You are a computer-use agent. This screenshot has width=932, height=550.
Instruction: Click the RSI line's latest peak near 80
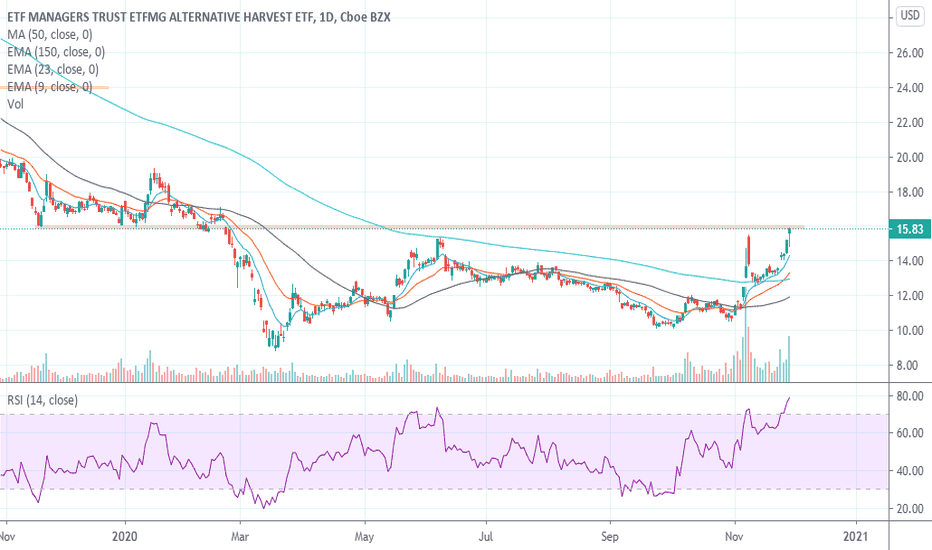click(x=789, y=398)
